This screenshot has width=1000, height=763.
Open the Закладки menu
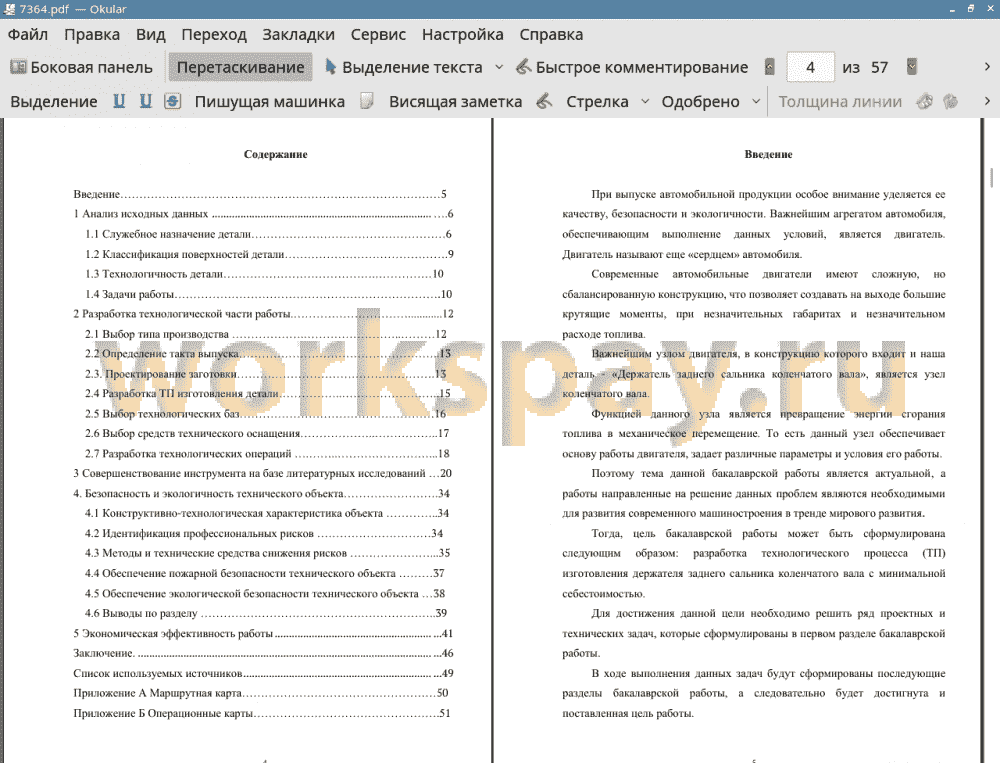click(x=298, y=34)
